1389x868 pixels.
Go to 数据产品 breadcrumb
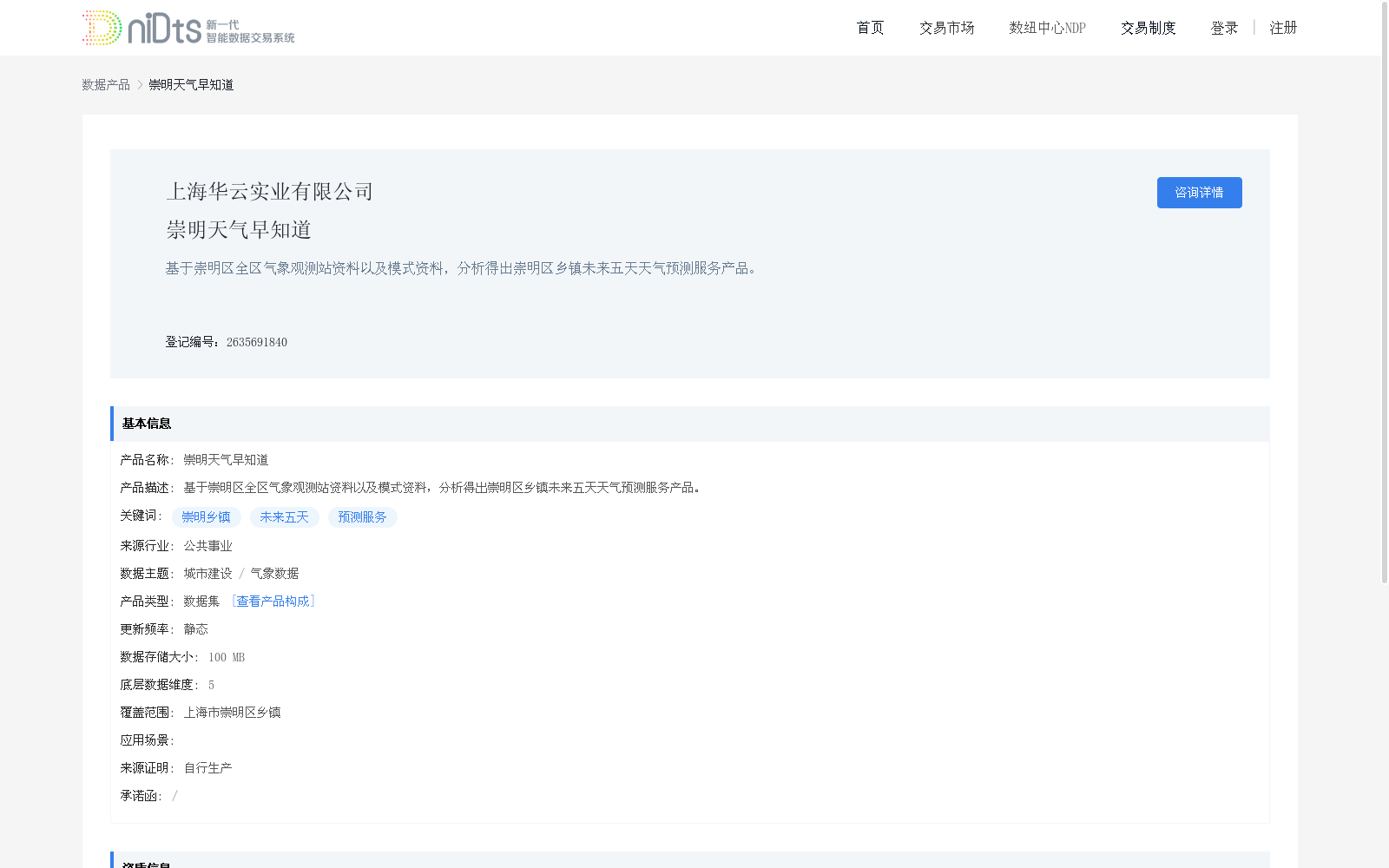point(106,84)
